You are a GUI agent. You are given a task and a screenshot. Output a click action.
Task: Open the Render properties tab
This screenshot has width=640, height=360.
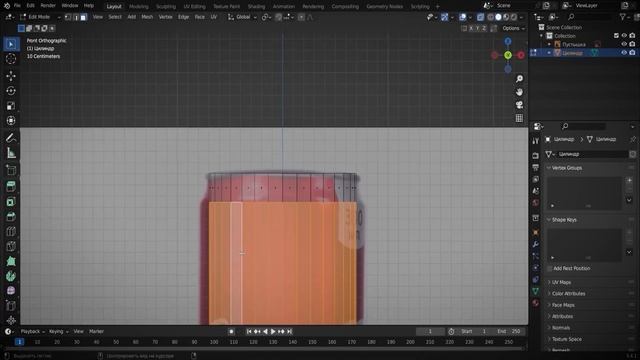click(536, 156)
